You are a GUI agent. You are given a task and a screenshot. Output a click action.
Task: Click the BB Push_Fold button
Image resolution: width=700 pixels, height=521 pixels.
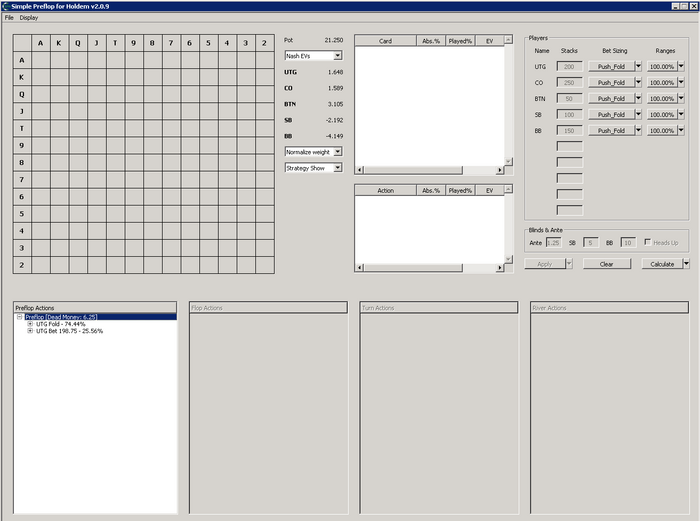click(x=611, y=131)
